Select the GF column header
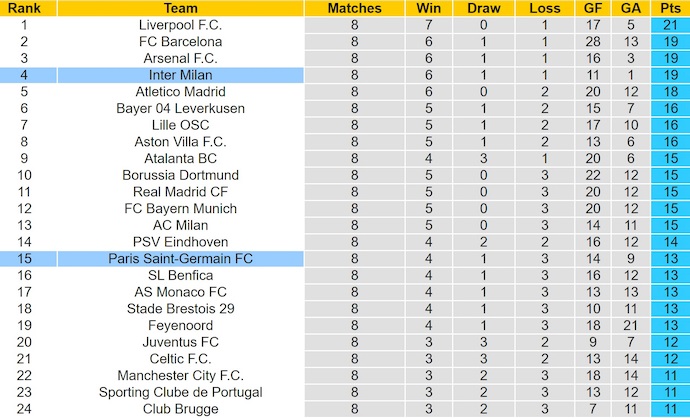Screen dimensions: 690x418 point(594,8)
